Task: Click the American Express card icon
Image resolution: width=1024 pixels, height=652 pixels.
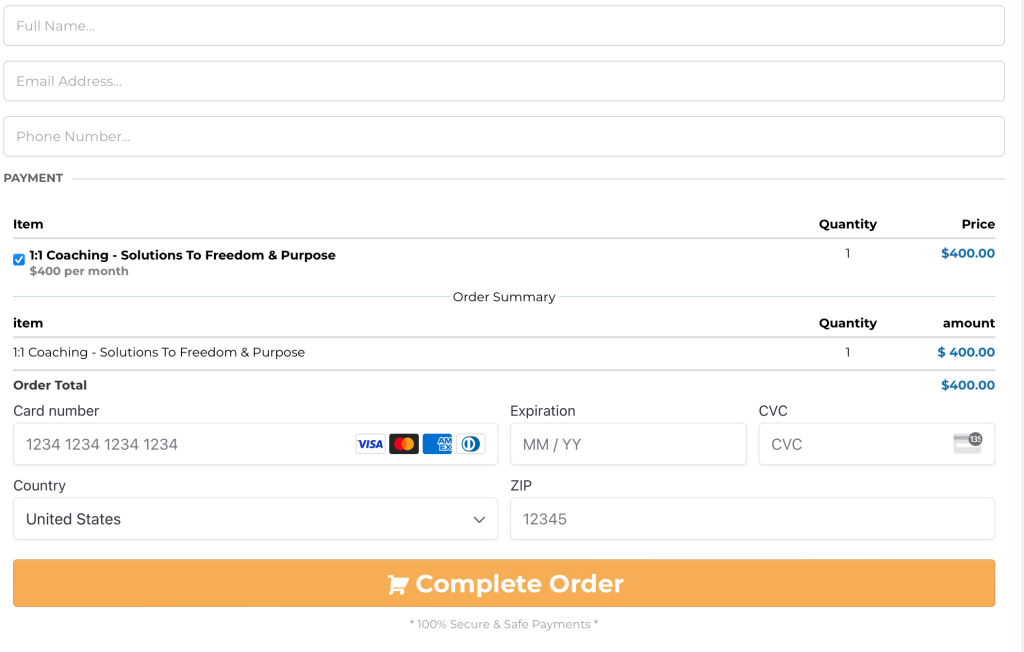Action: click(x=437, y=444)
